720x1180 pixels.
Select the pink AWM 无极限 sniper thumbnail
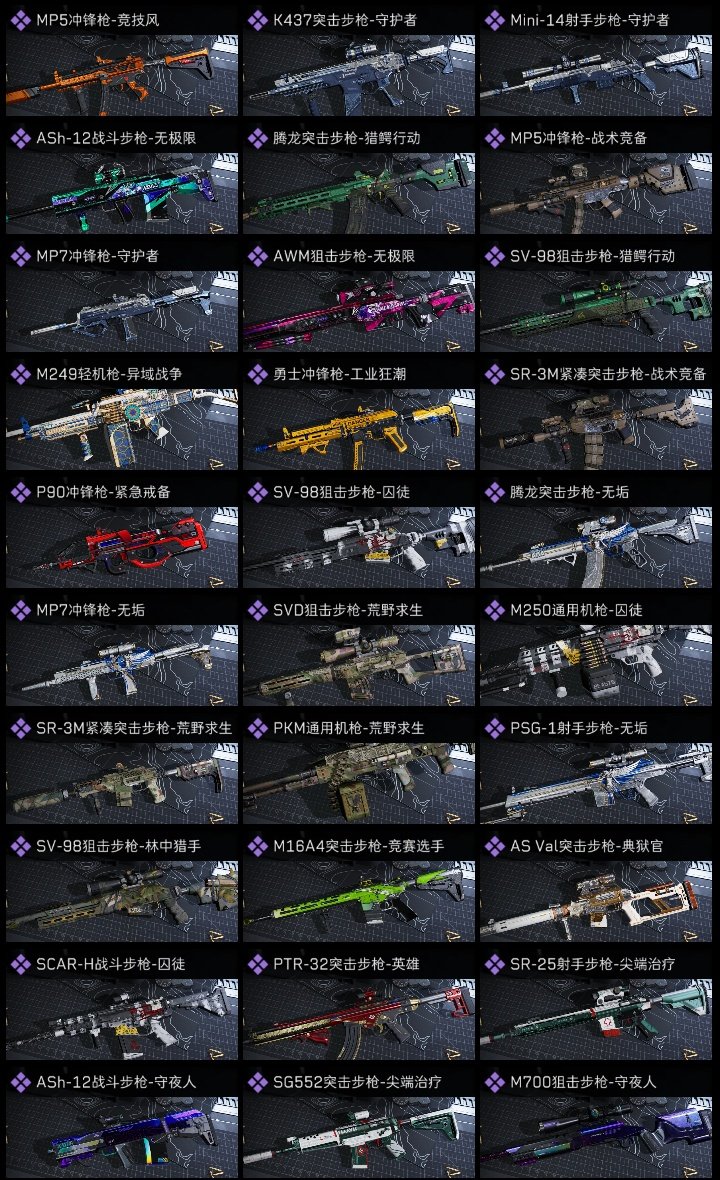[x=359, y=312]
